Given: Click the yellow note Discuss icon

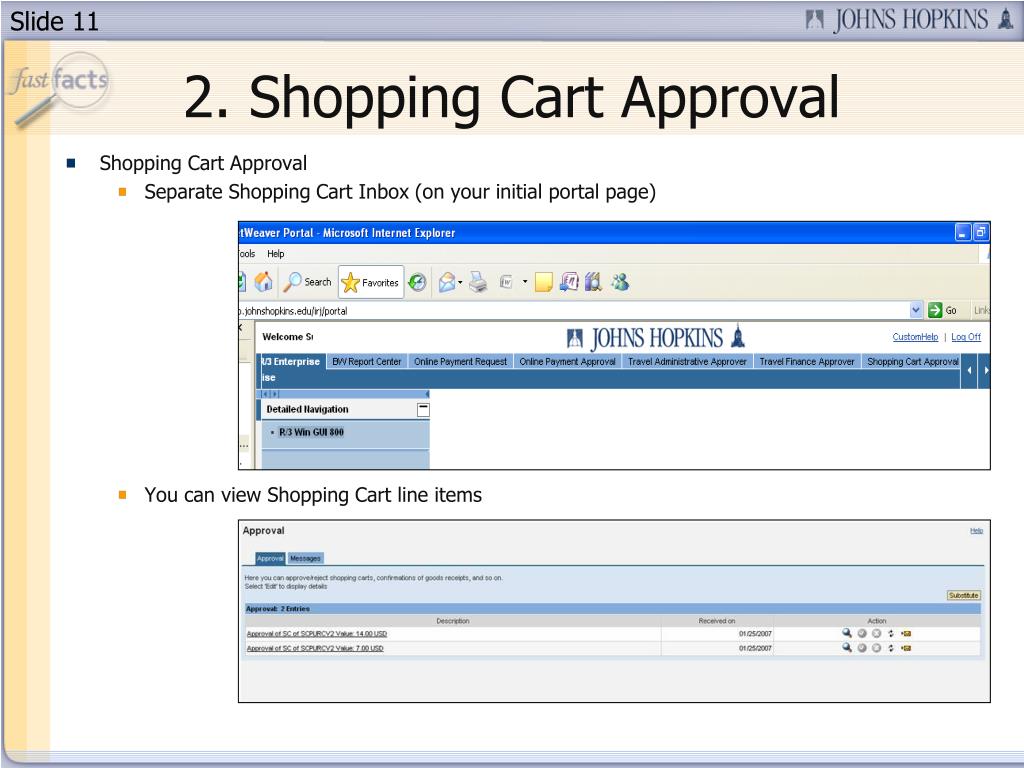Looking at the screenshot, I should pos(543,282).
